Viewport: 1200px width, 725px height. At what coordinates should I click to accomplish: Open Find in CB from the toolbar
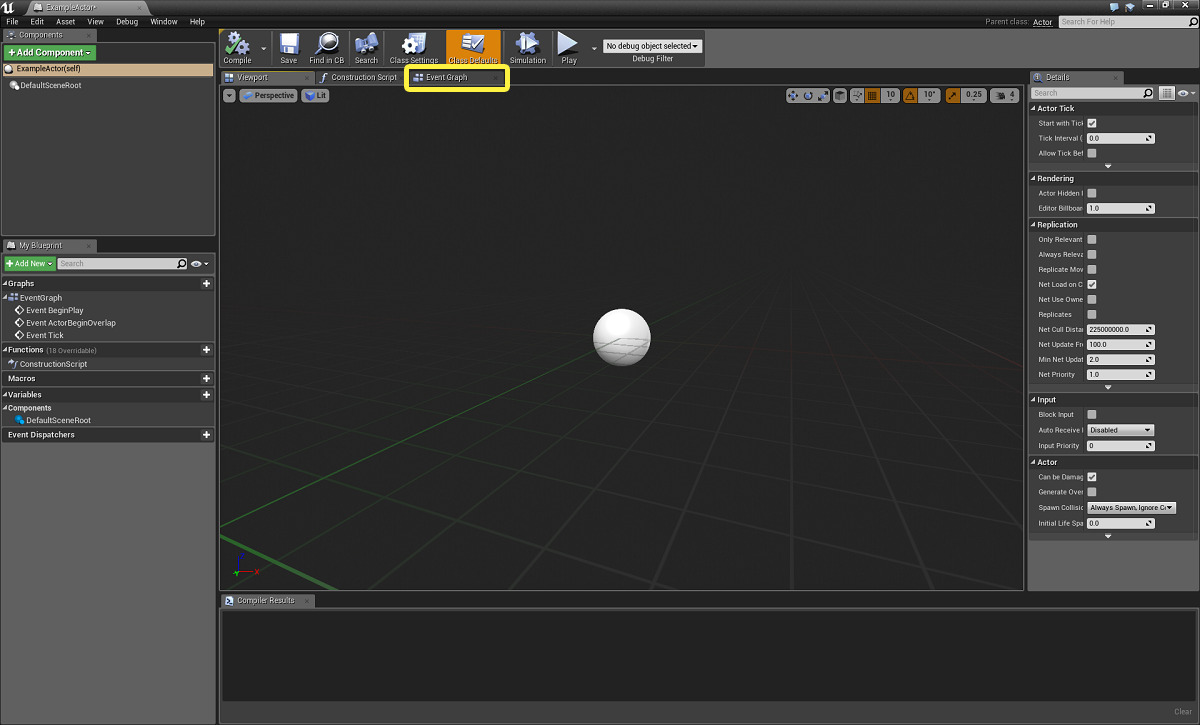(x=326, y=46)
